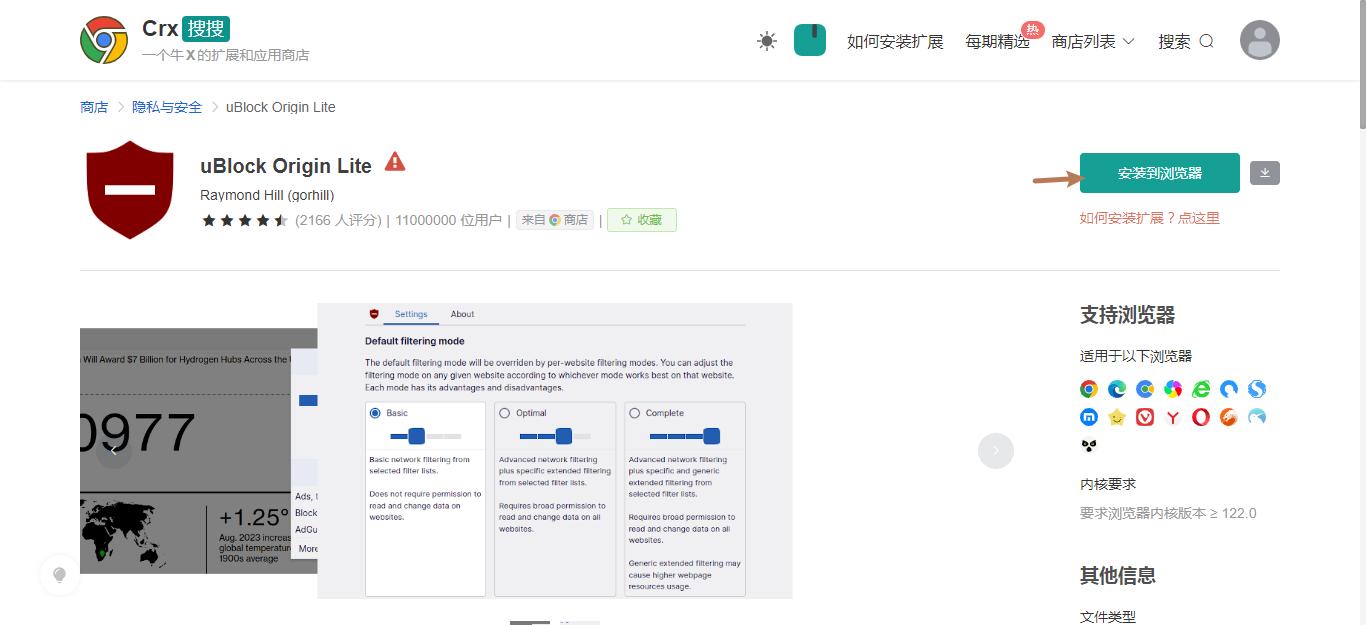Image resolution: width=1366 pixels, height=625 pixels.
Task: Click the gray download crx icon button
Action: tap(1265, 173)
